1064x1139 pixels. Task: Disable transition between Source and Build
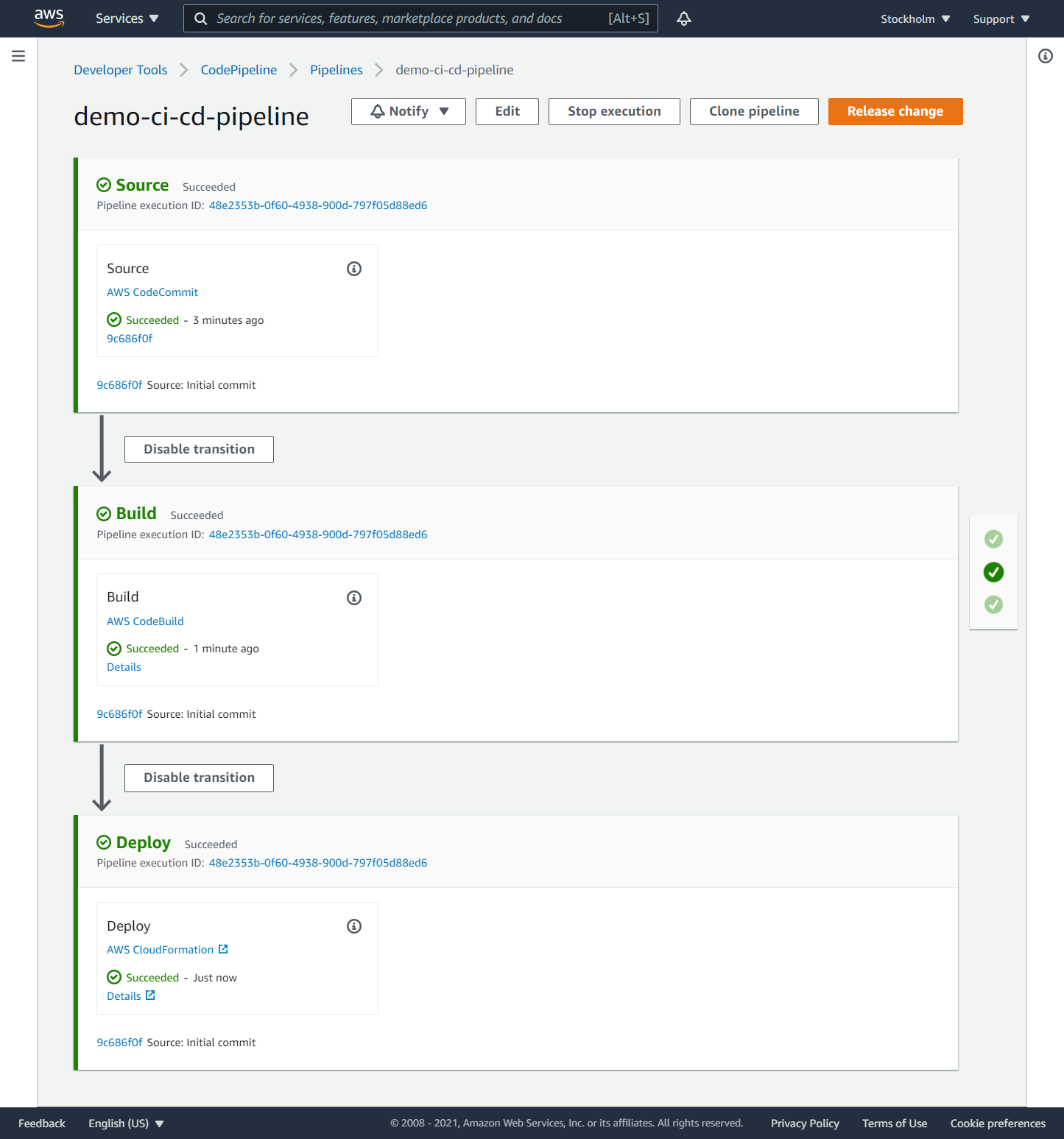[199, 449]
